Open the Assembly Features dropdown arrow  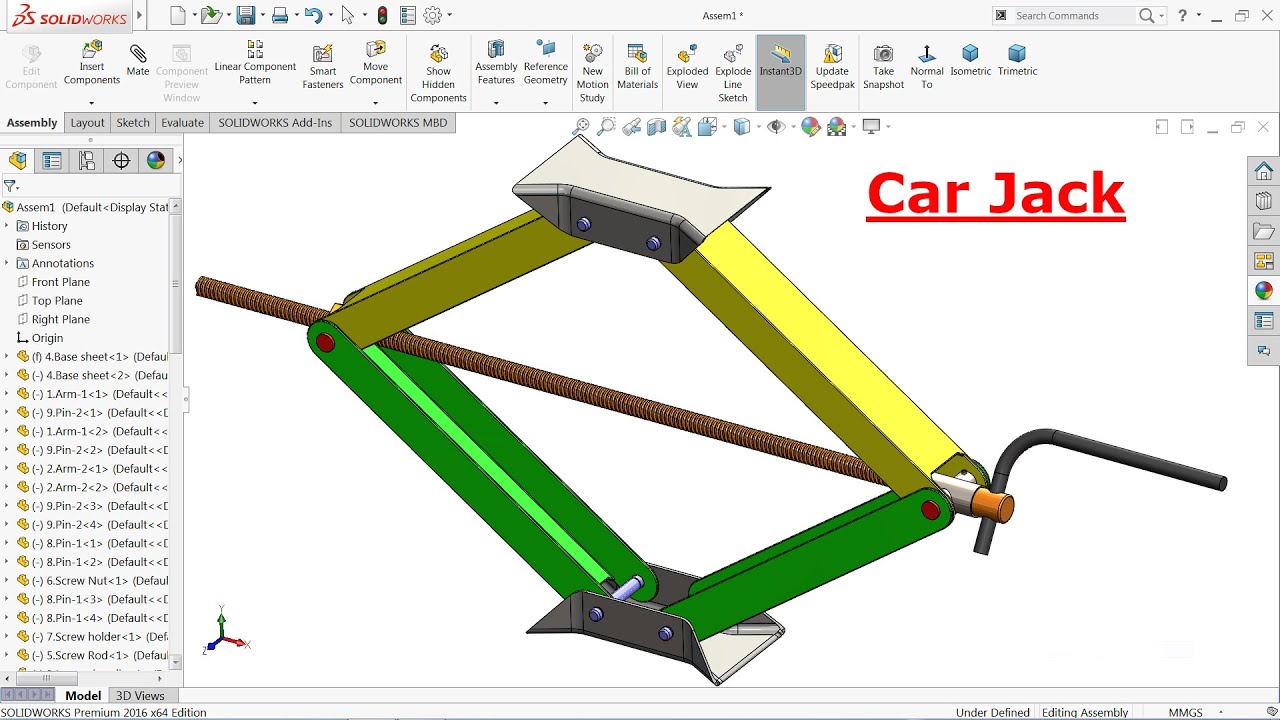click(x=496, y=103)
